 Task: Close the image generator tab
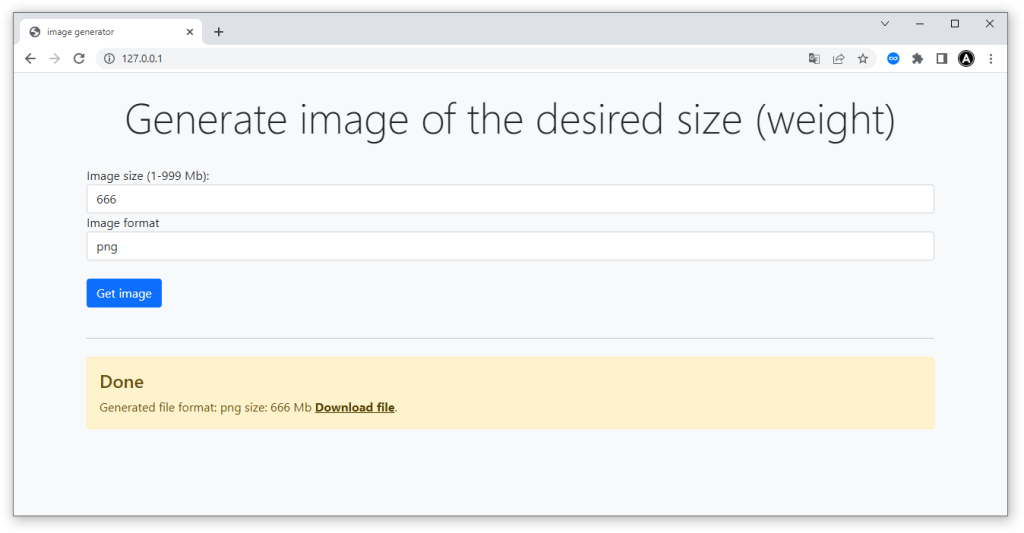(190, 32)
